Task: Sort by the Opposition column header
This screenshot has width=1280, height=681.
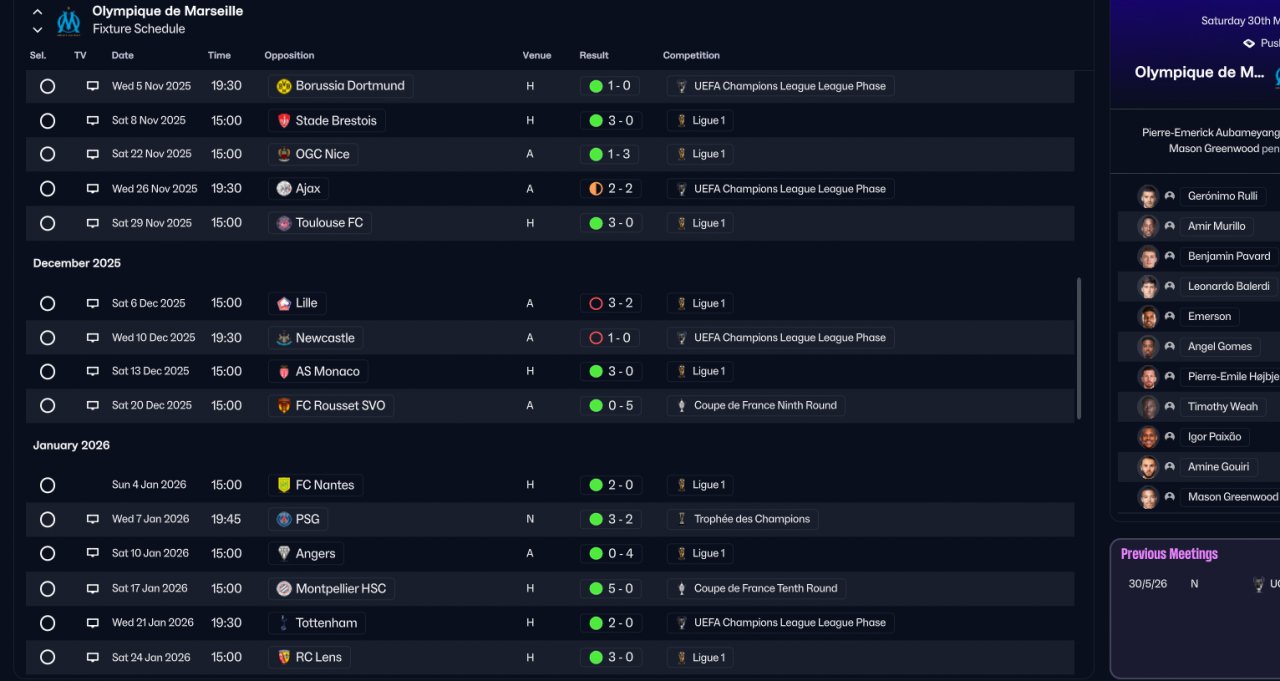Action: coord(289,56)
